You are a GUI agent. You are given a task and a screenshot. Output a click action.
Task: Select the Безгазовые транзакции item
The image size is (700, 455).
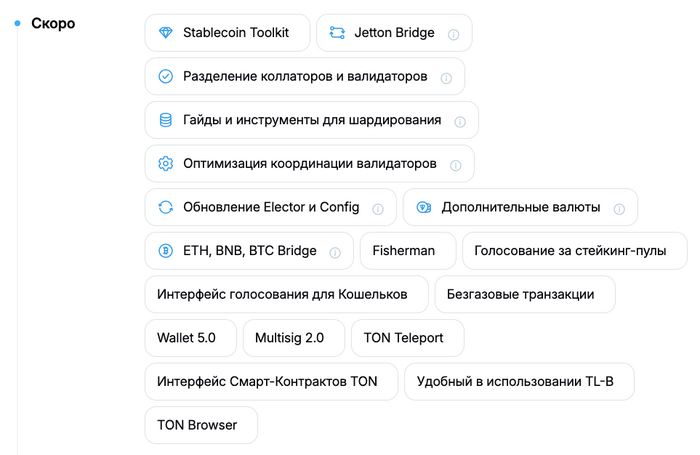(x=524, y=295)
